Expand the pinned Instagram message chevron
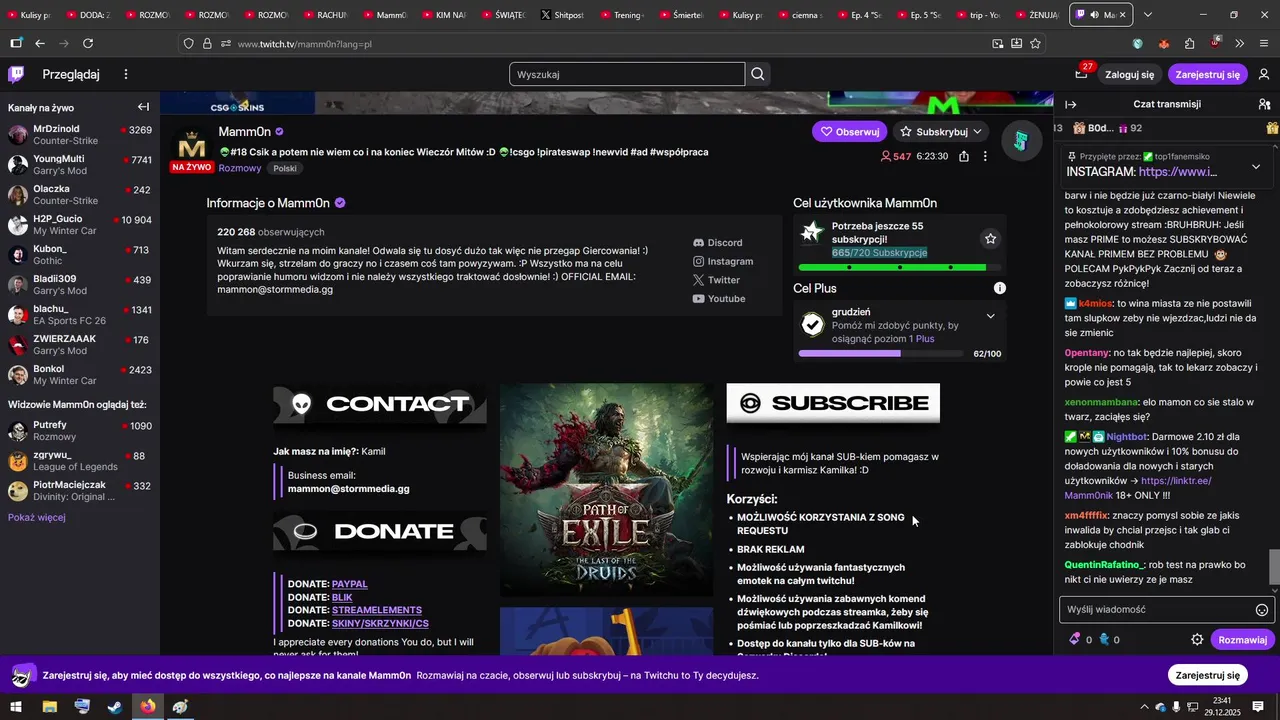1280x720 pixels. 1256,166
